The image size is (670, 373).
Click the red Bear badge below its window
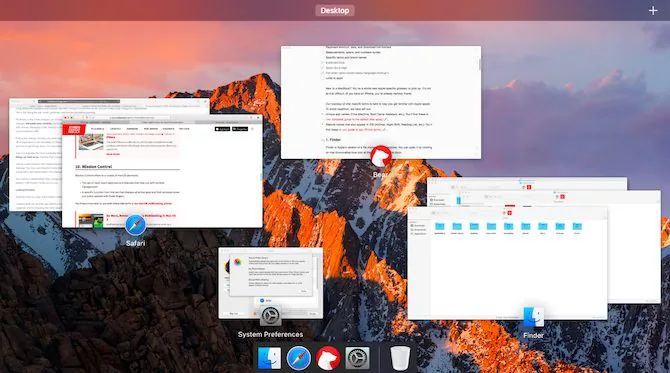click(x=380, y=156)
